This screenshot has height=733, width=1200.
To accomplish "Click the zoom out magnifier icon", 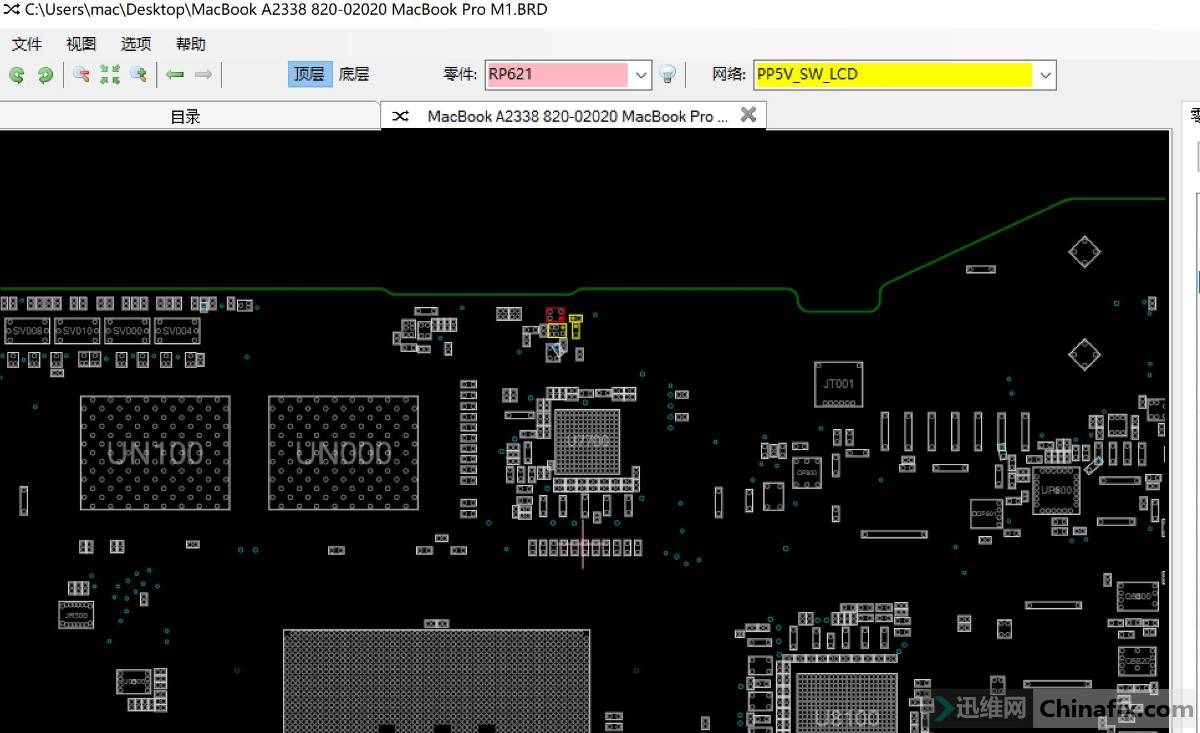I will (x=82, y=75).
